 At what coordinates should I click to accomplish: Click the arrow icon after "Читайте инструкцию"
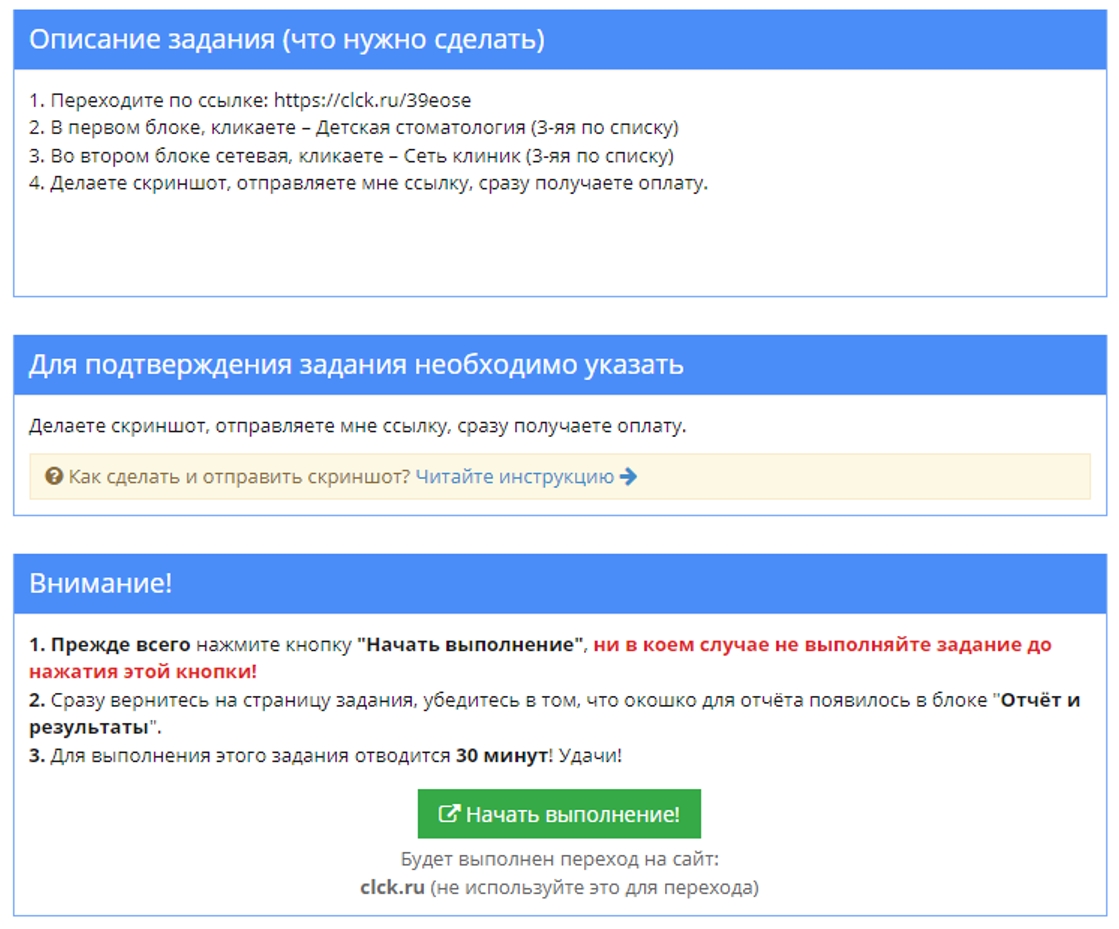point(628,476)
